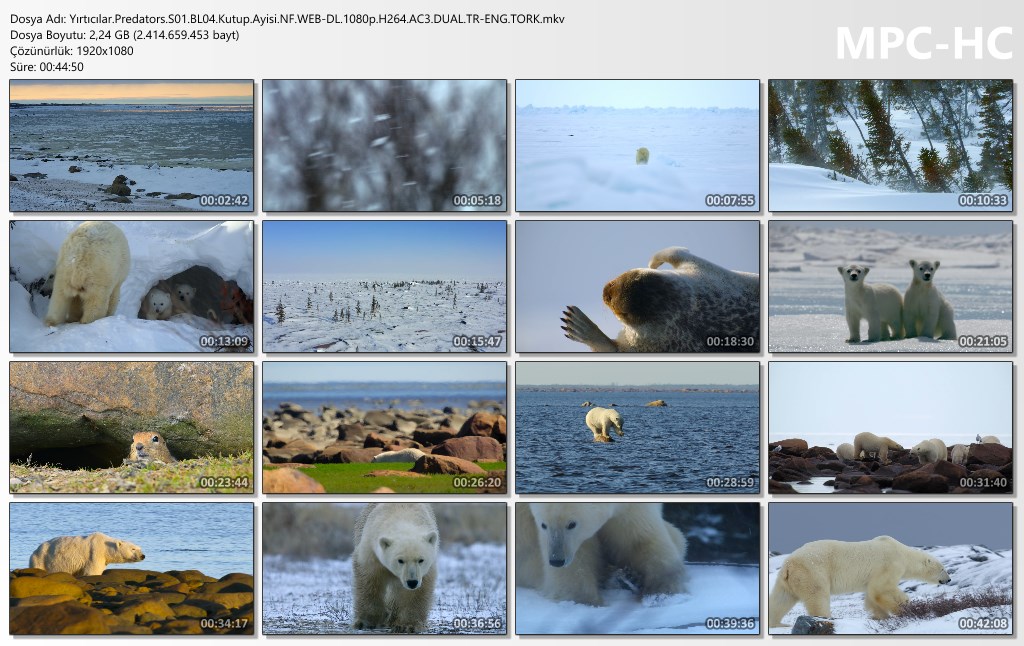Click the Dosya Boyutu 2,24 GB line
The width and height of the screenshot is (1024, 646).
click(125, 35)
